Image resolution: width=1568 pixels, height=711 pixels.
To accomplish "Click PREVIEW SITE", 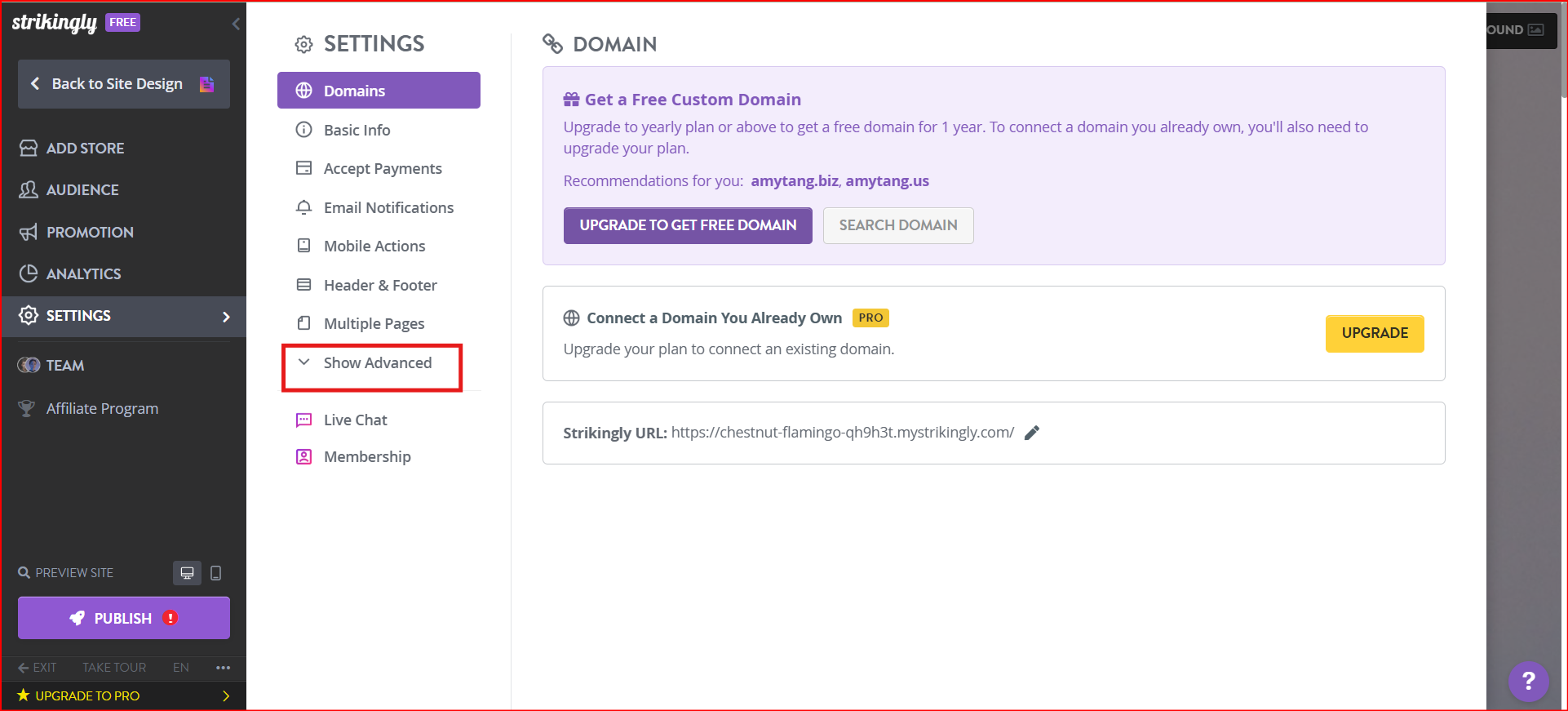I will (66, 573).
